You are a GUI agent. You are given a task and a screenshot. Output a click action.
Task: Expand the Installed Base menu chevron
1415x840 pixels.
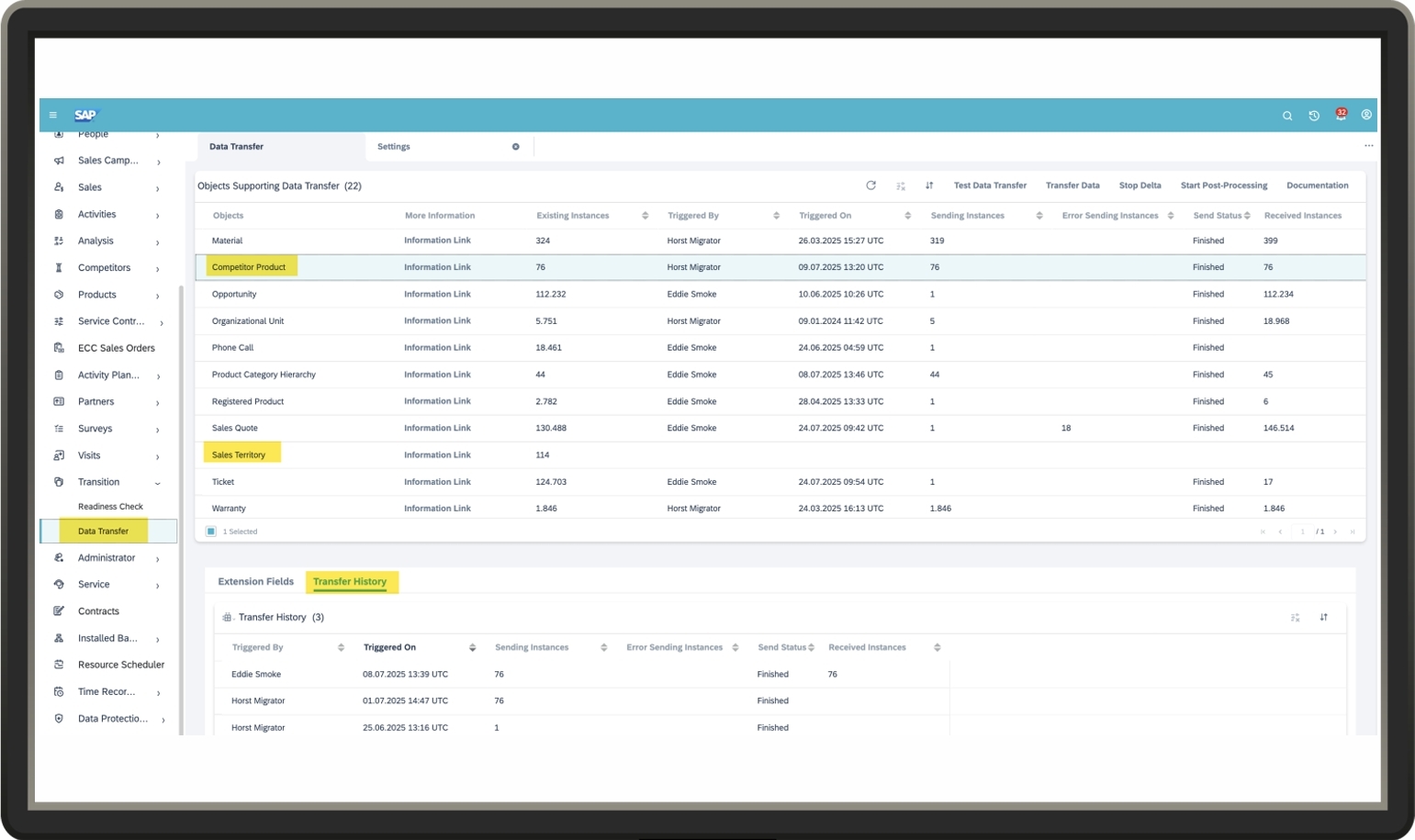[158, 639]
